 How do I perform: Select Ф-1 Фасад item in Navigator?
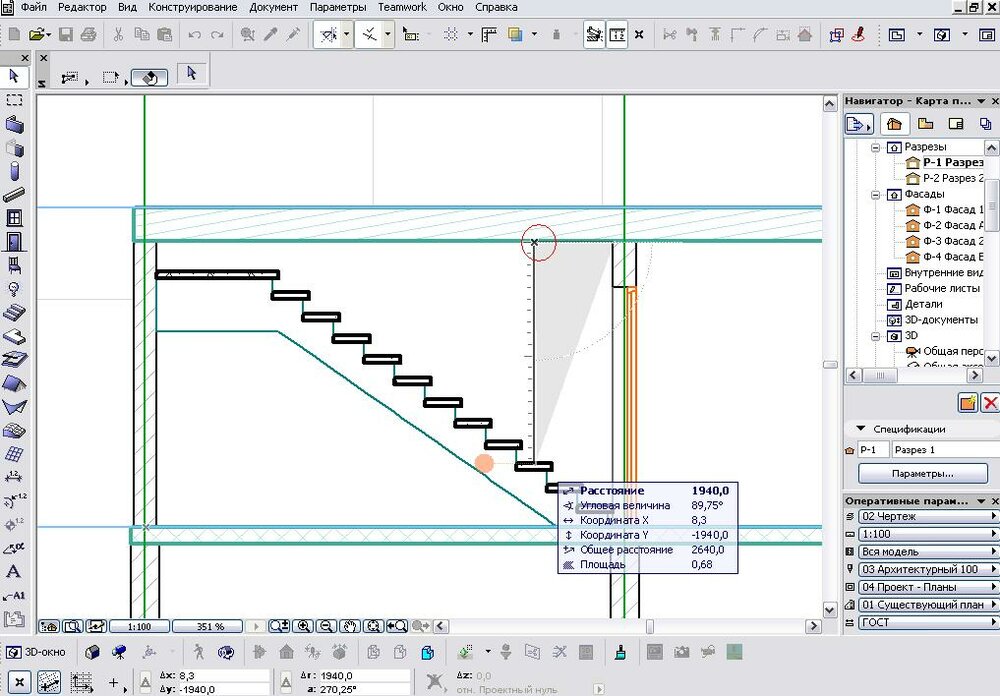pyautogui.click(x=953, y=210)
